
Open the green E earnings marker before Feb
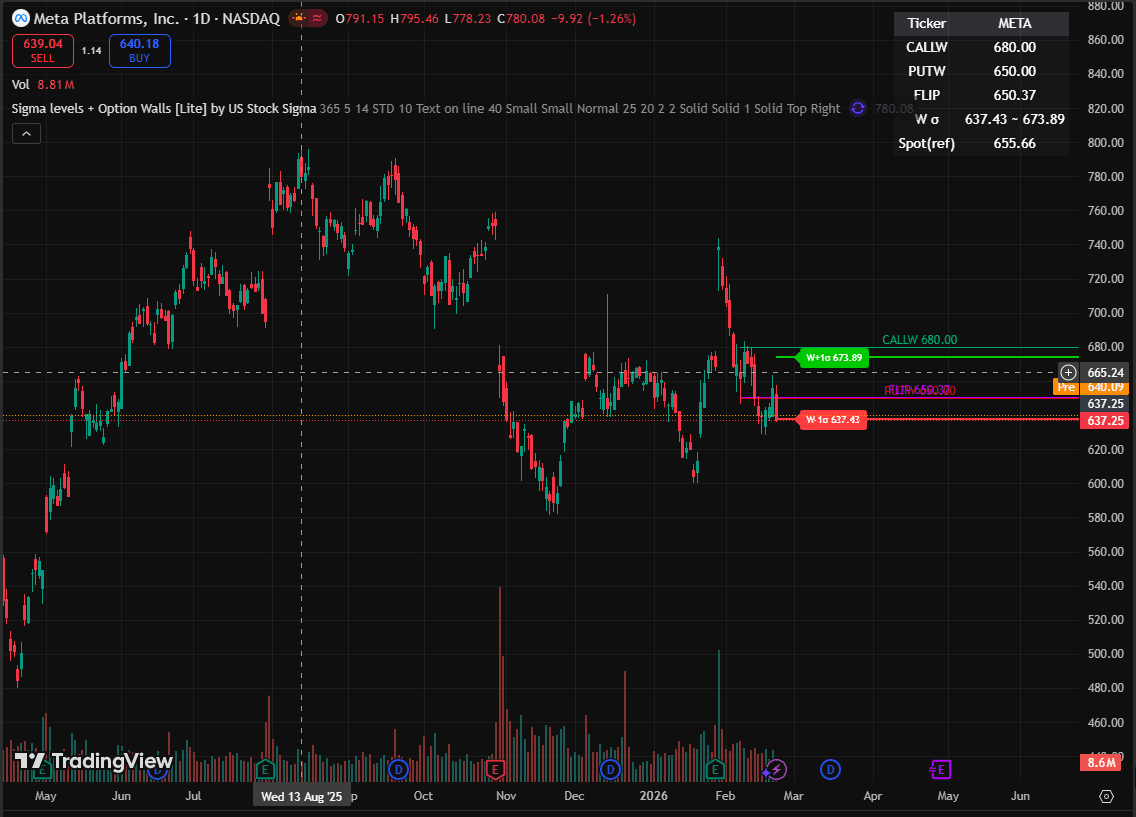(x=715, y=769)
